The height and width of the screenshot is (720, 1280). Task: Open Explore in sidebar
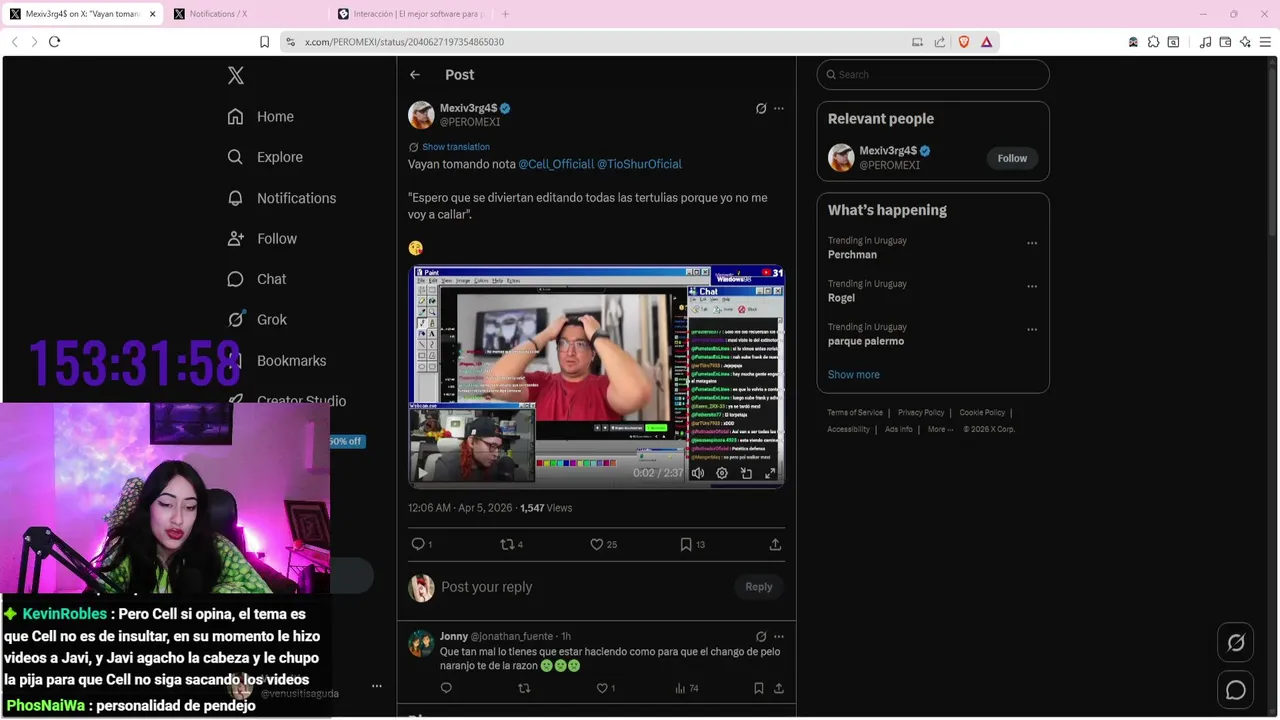[265, 157]
